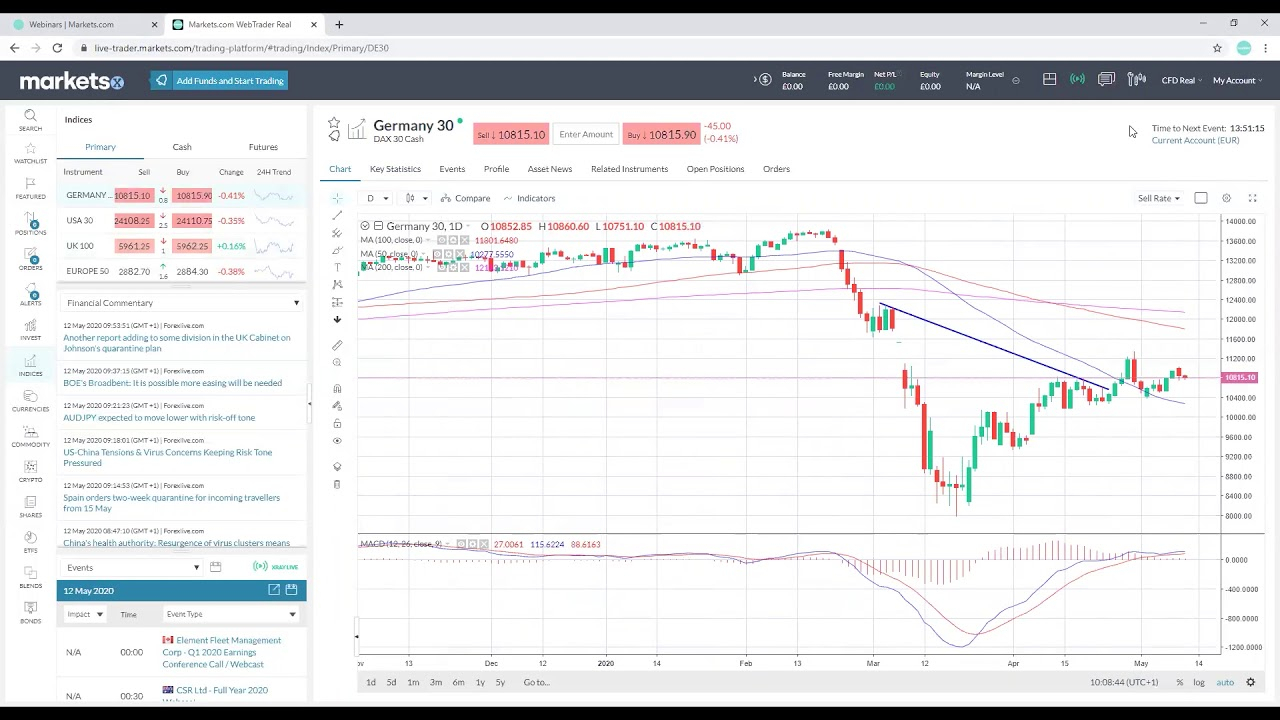Add Germany 30 to favorites with star
Image resolution: width=1280 pixels, height=720 pixels.
click(334, 123)
